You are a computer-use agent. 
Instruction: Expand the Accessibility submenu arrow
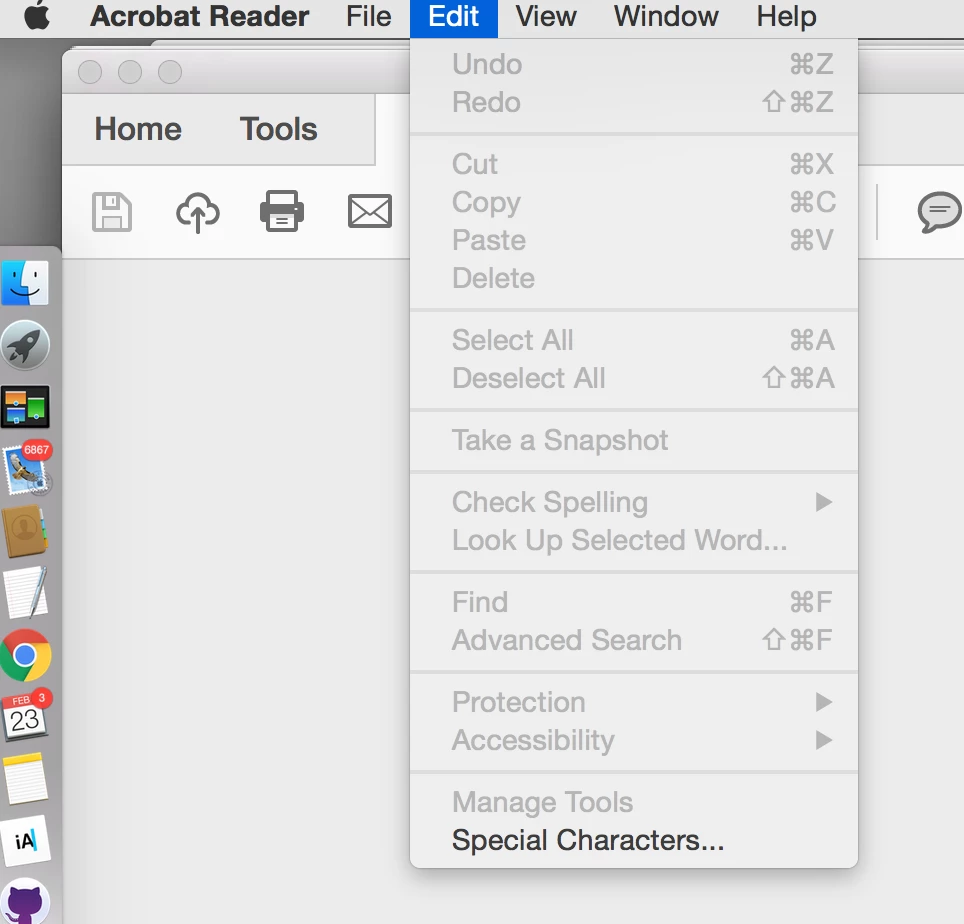(823, 740)
